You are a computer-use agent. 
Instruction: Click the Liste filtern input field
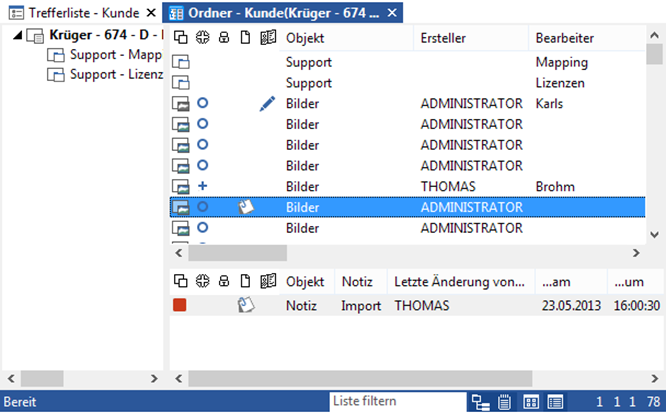[397, 402]
